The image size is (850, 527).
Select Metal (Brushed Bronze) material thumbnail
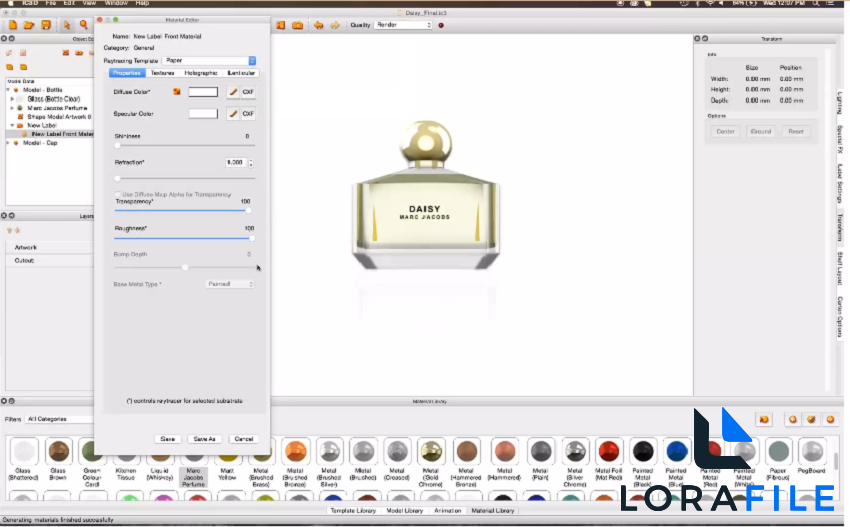[295, 451]
